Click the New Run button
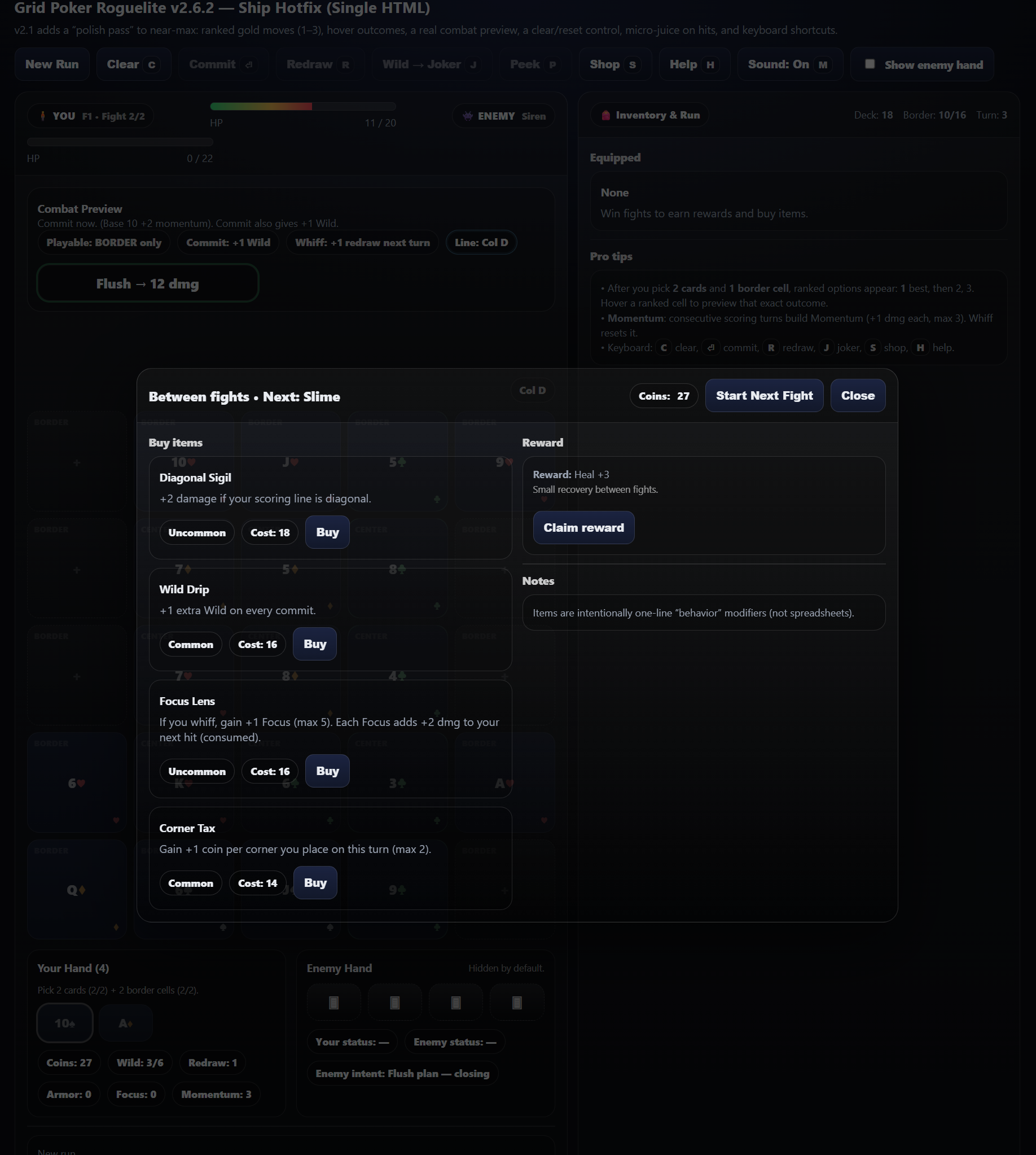1036x1155 pixels. (52, 64)
